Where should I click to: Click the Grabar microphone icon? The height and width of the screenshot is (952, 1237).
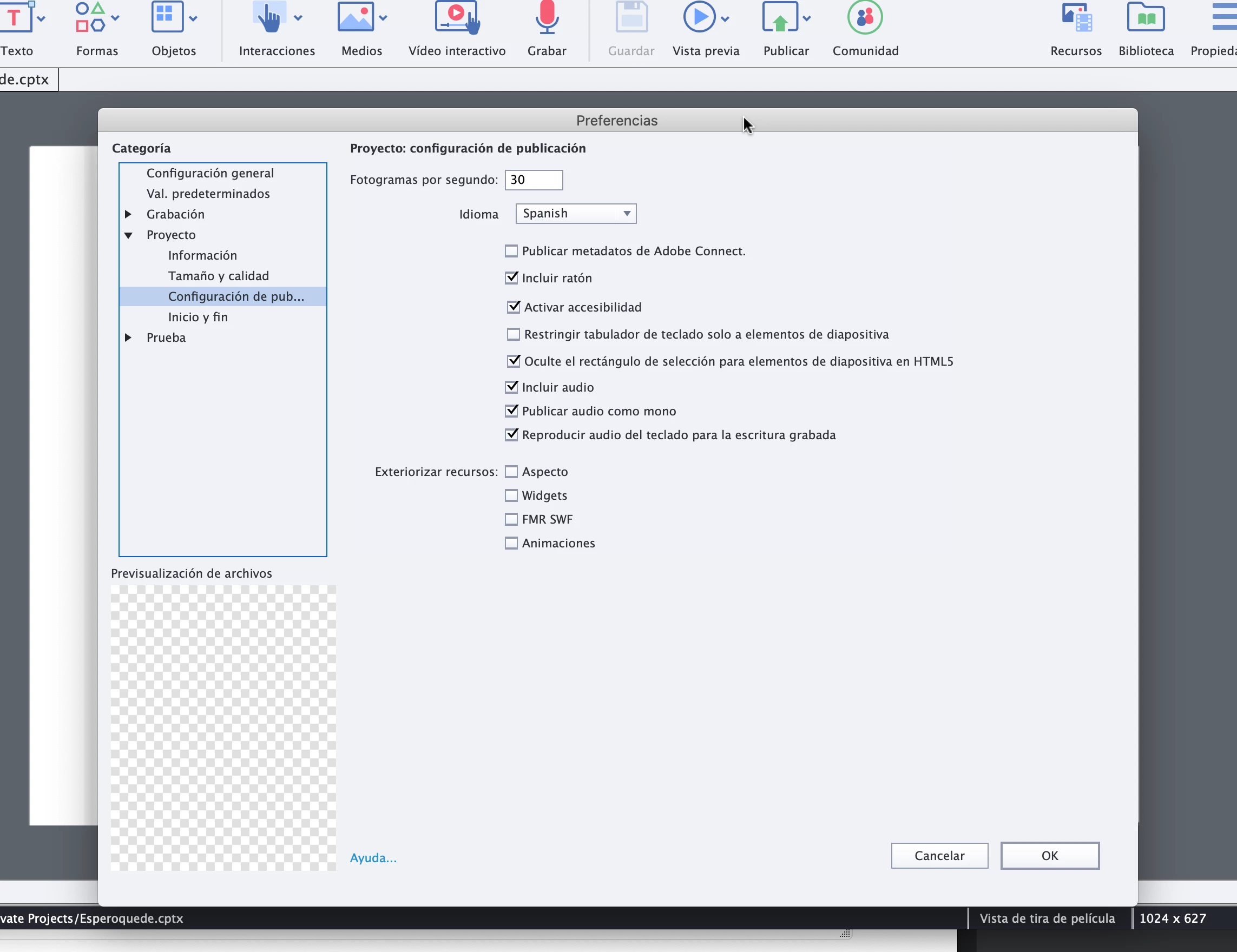click(x=547, y=17)
